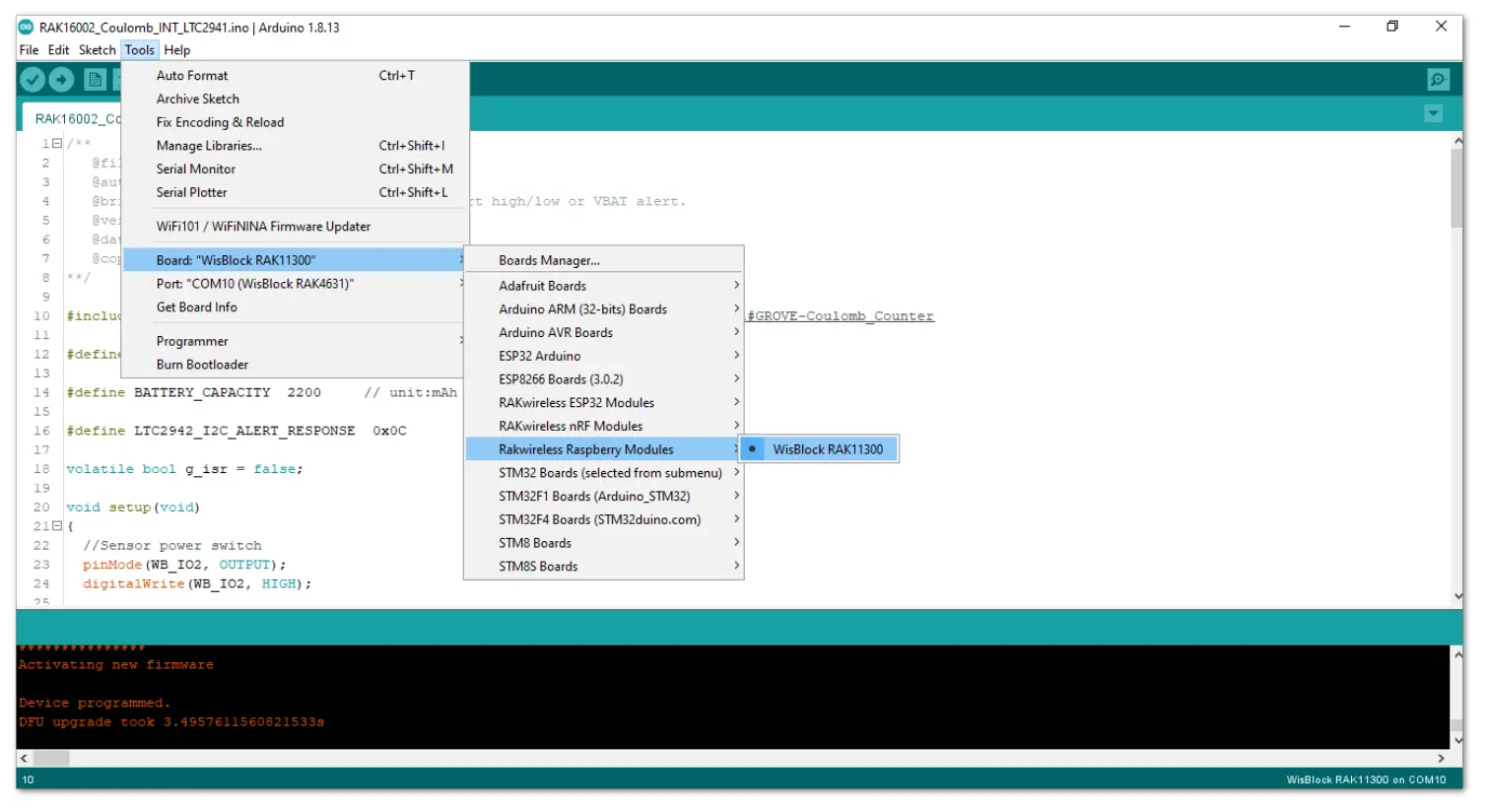Open the Programmer submenu
The width and height of the screenshot is (1488, 812).
pyautogui.click(x=295, y=341)
